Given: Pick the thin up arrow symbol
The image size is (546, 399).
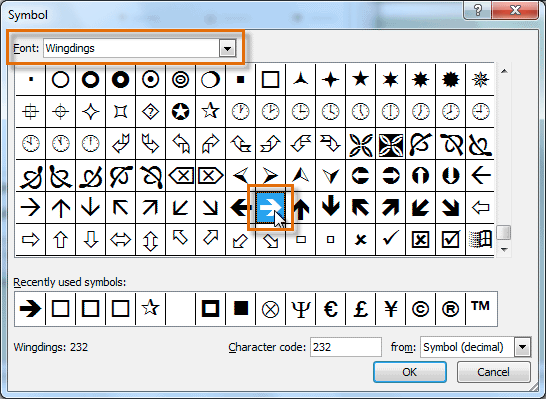Looking at the screenshot, I should tap(60, 208).
